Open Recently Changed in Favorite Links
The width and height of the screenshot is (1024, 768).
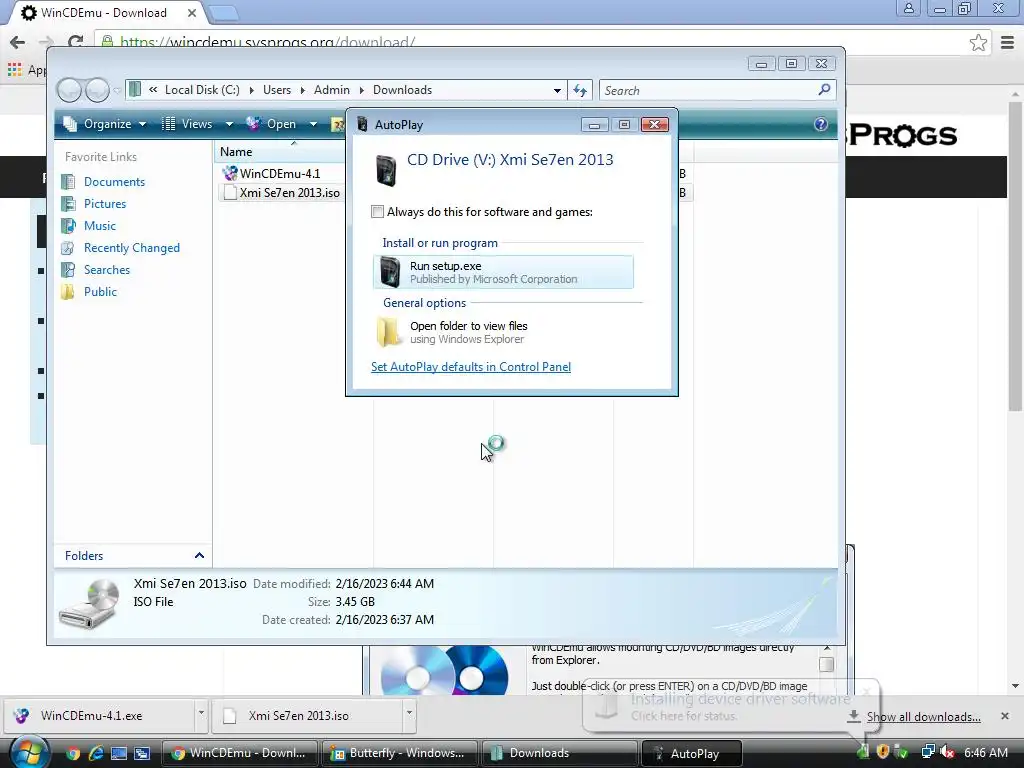pyautogui.click(x=131, y=248)
